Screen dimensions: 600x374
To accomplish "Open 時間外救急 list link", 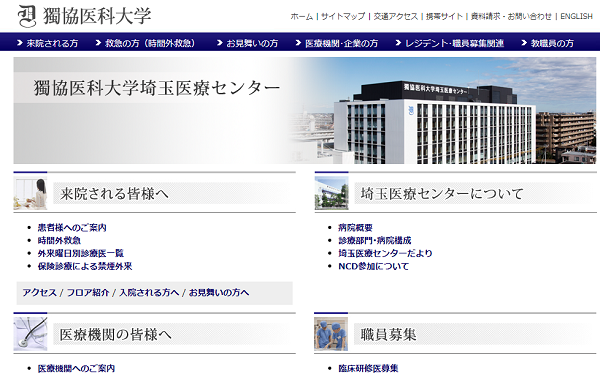I will tap(59, 241).
